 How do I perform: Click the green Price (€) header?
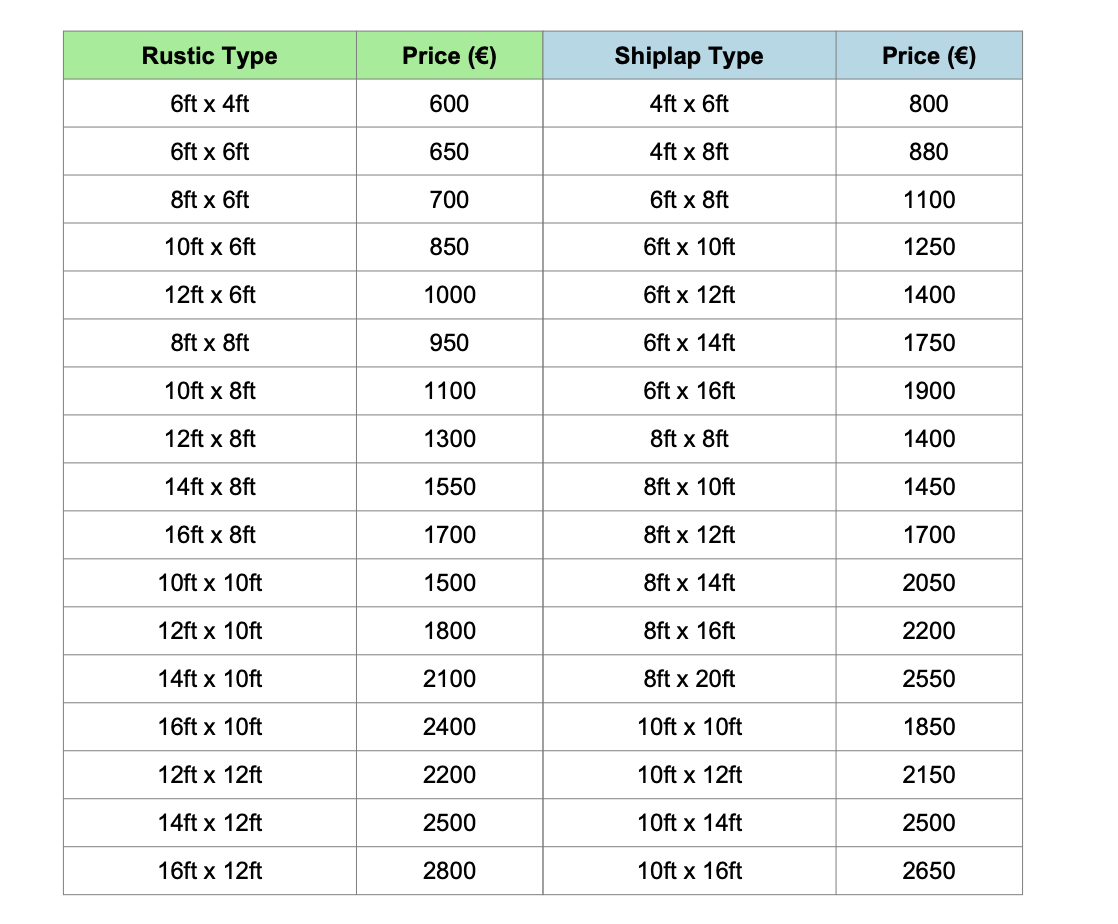pyautogui.click(x=449, y=56)
